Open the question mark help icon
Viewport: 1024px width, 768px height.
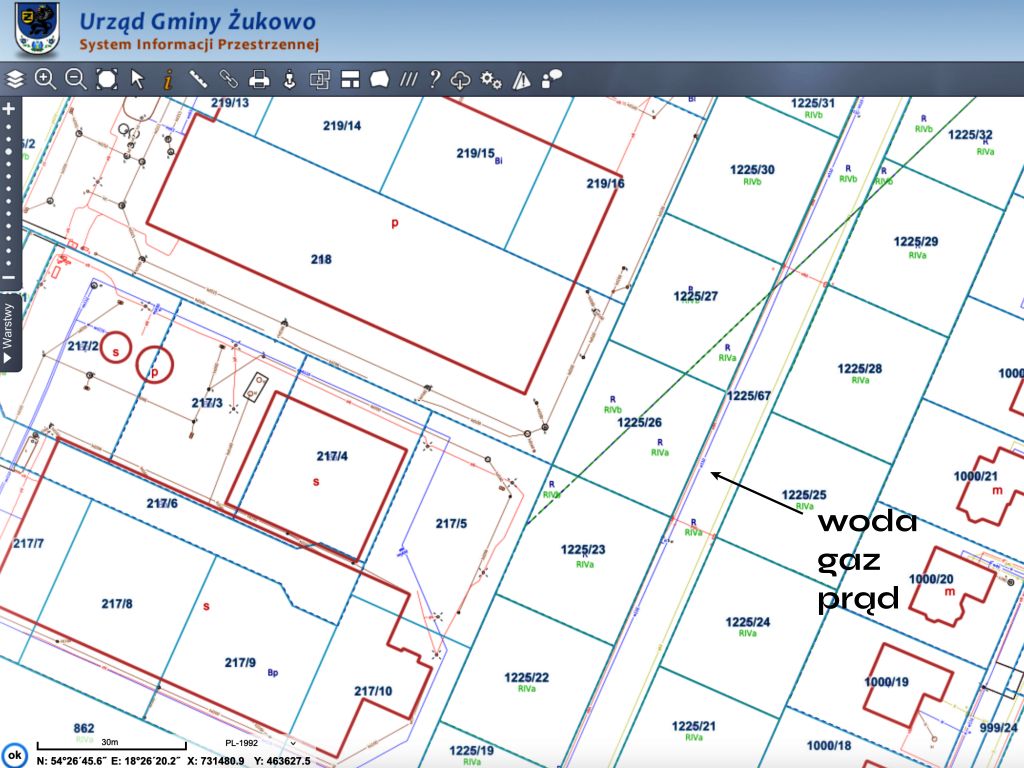point(434,80)
